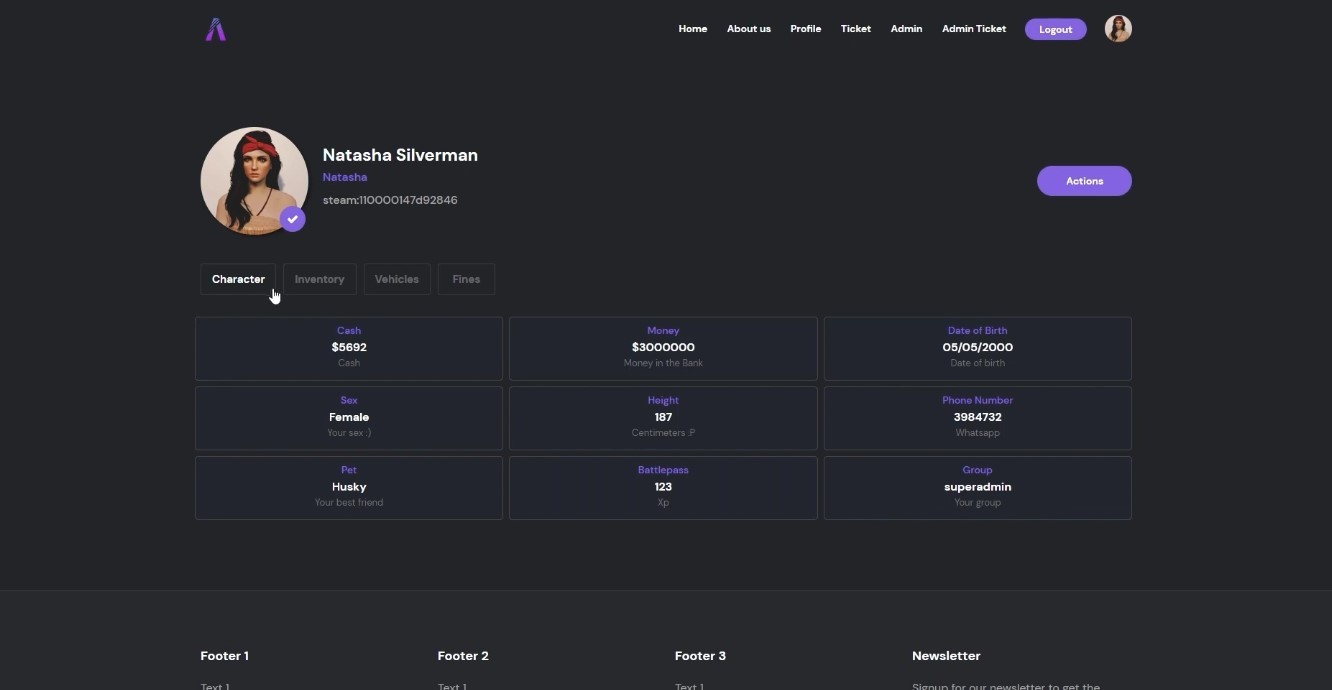
Task: Click the 'Whatsapp' caption under phone number
Action: pyautogui.click(x=978, y=433)
